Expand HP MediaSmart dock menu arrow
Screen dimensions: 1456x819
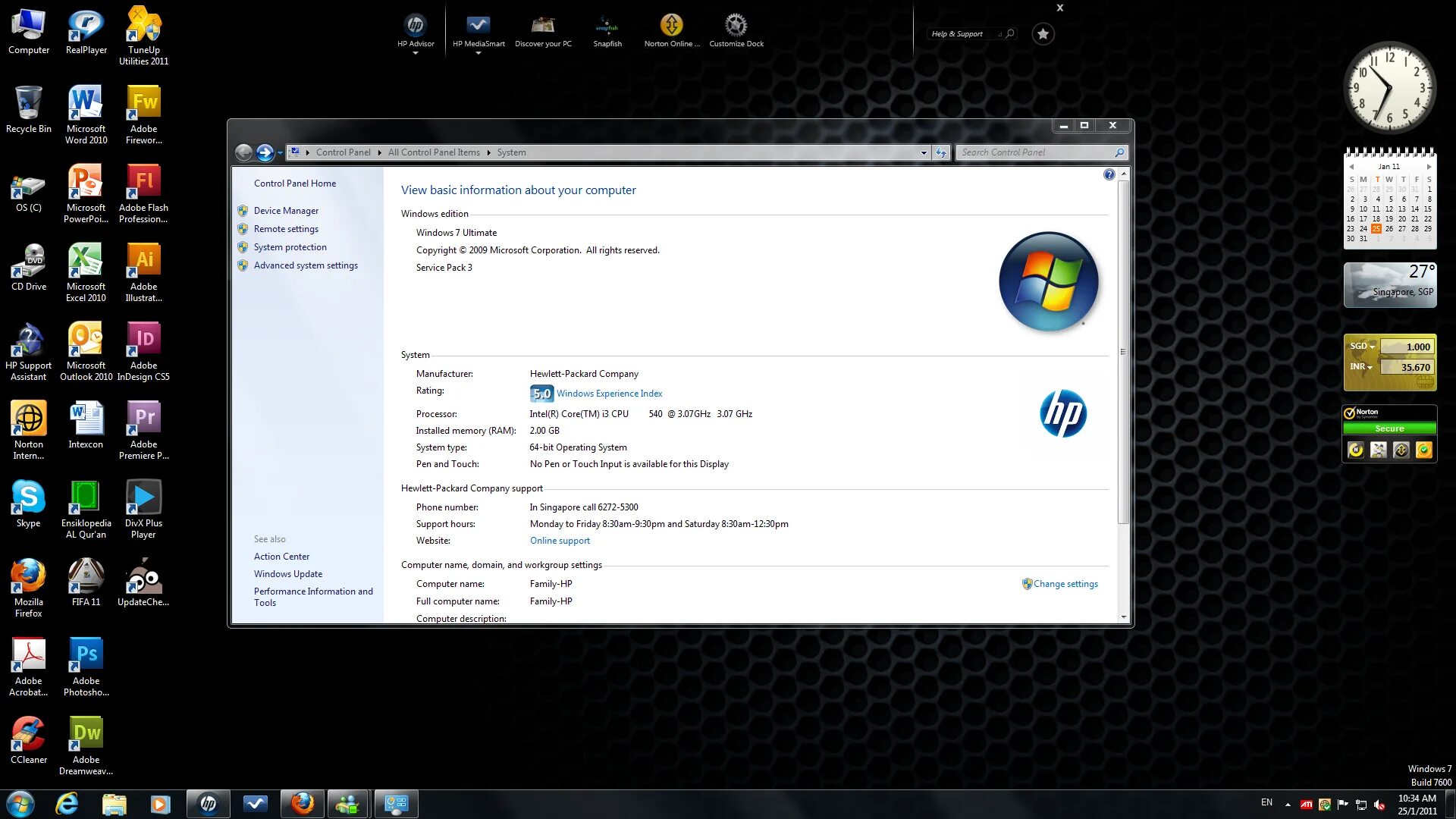479,53
